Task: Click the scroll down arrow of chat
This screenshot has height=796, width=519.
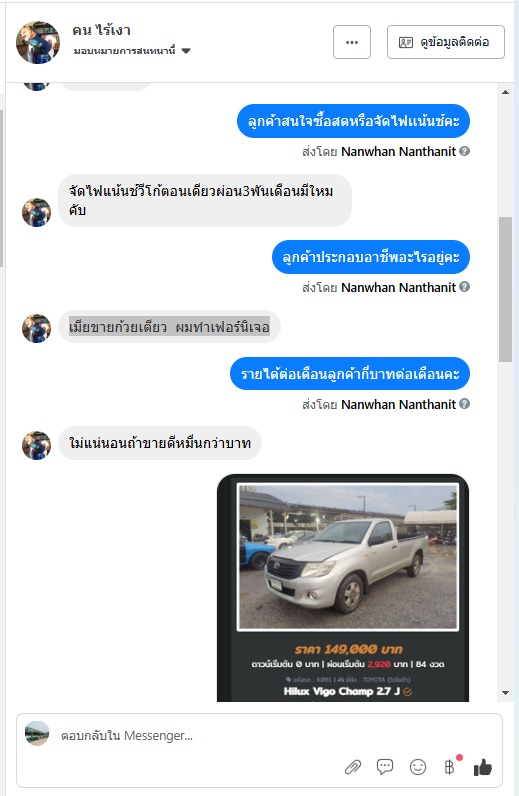Action: pos(505,692)
